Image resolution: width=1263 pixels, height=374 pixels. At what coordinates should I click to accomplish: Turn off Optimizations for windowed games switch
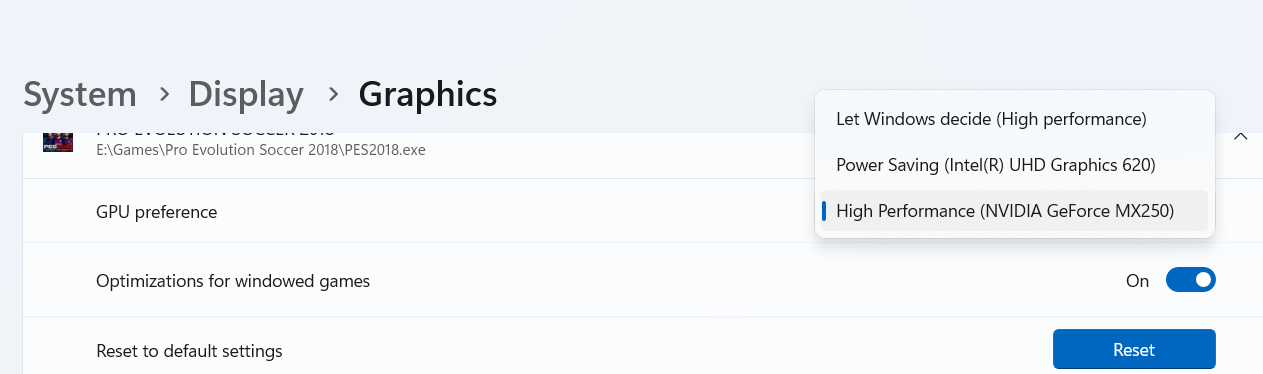[1190, 280]
